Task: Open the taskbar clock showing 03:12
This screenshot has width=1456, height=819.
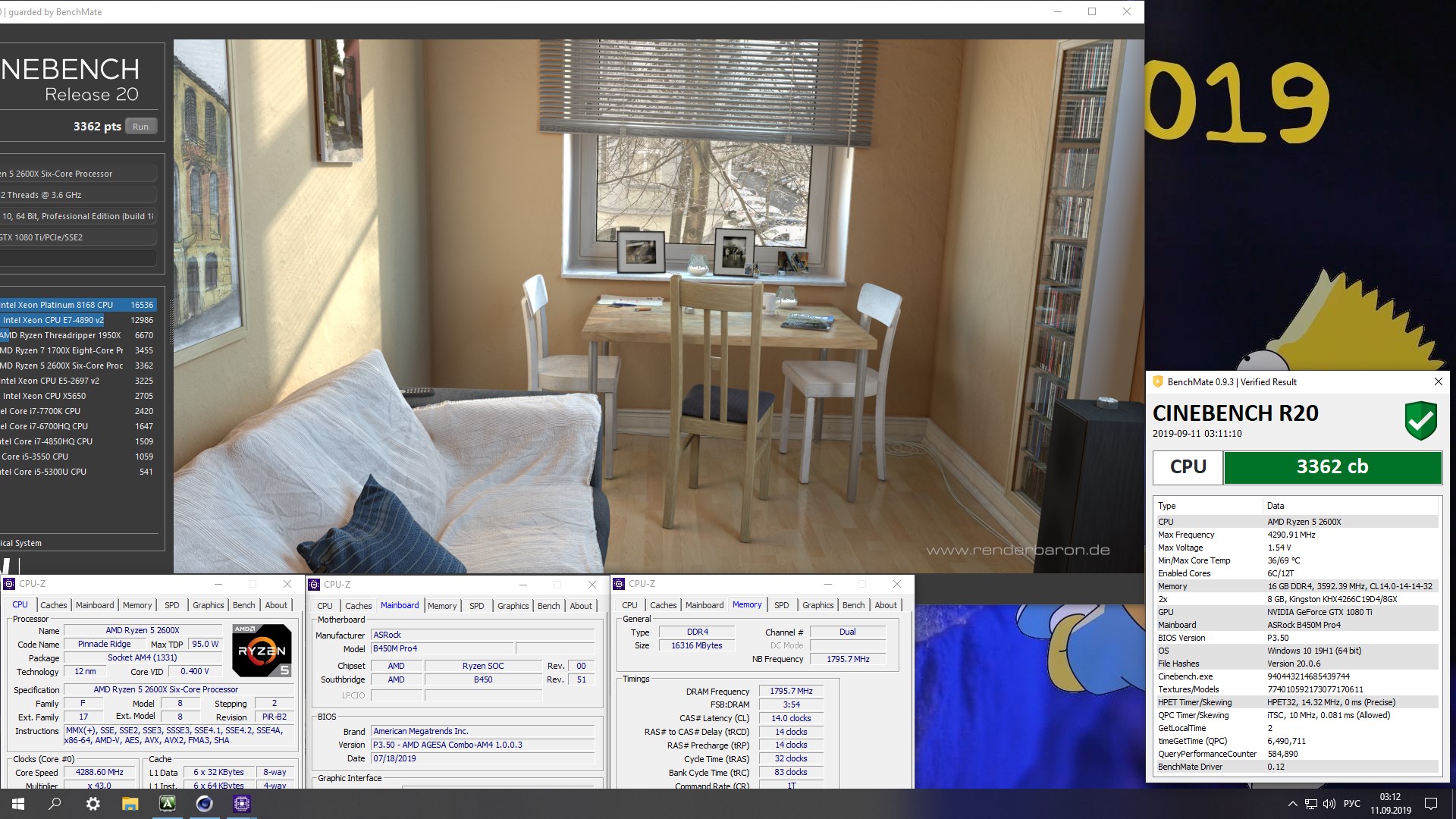Action: 1390,804
